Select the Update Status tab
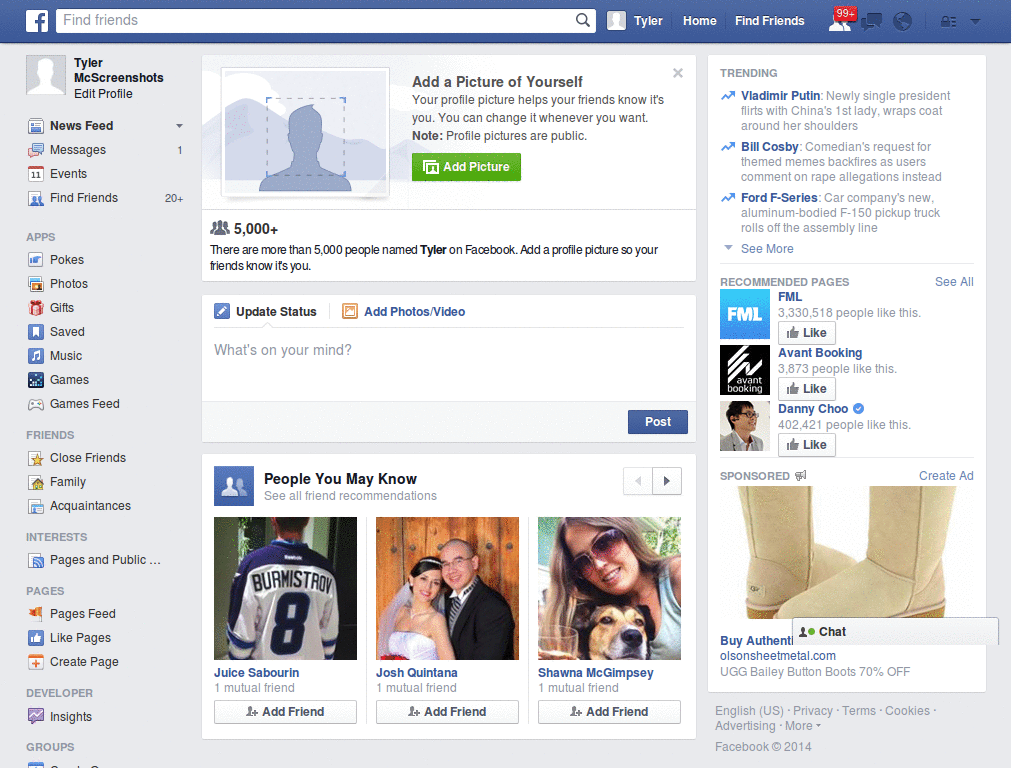 [265, 312]
